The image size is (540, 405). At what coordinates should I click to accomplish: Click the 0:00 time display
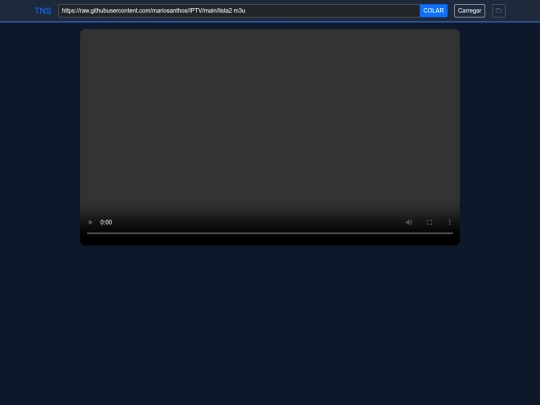coord(106,222)
